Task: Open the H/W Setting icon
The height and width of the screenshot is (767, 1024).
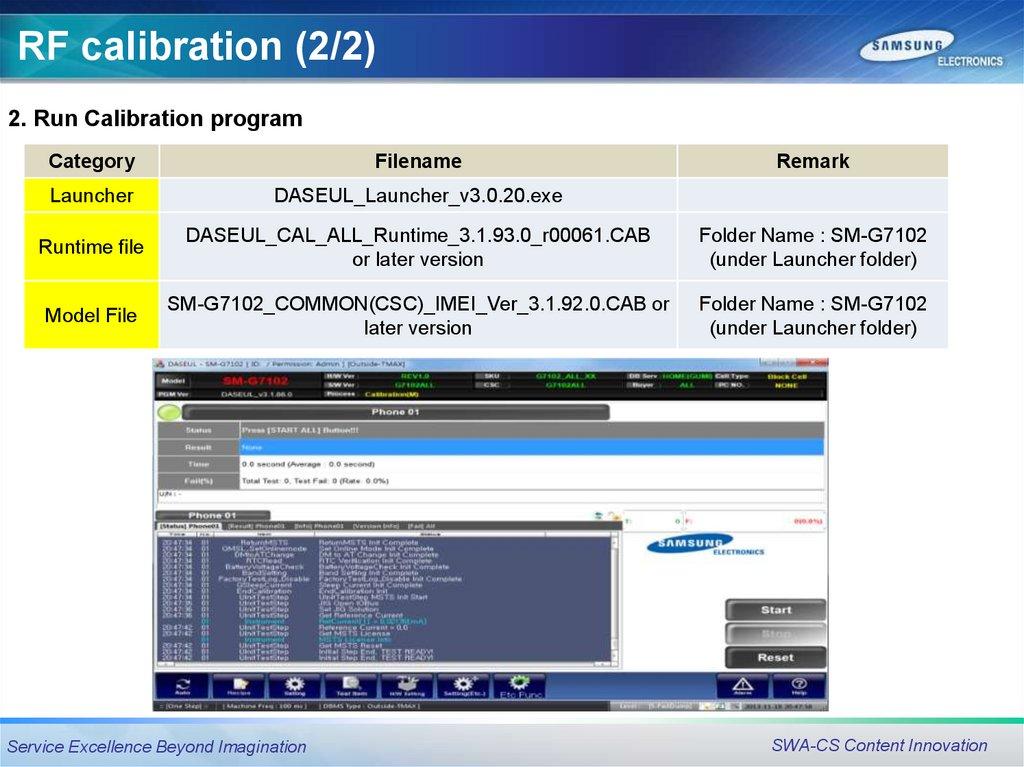Action: coord(407,686)
